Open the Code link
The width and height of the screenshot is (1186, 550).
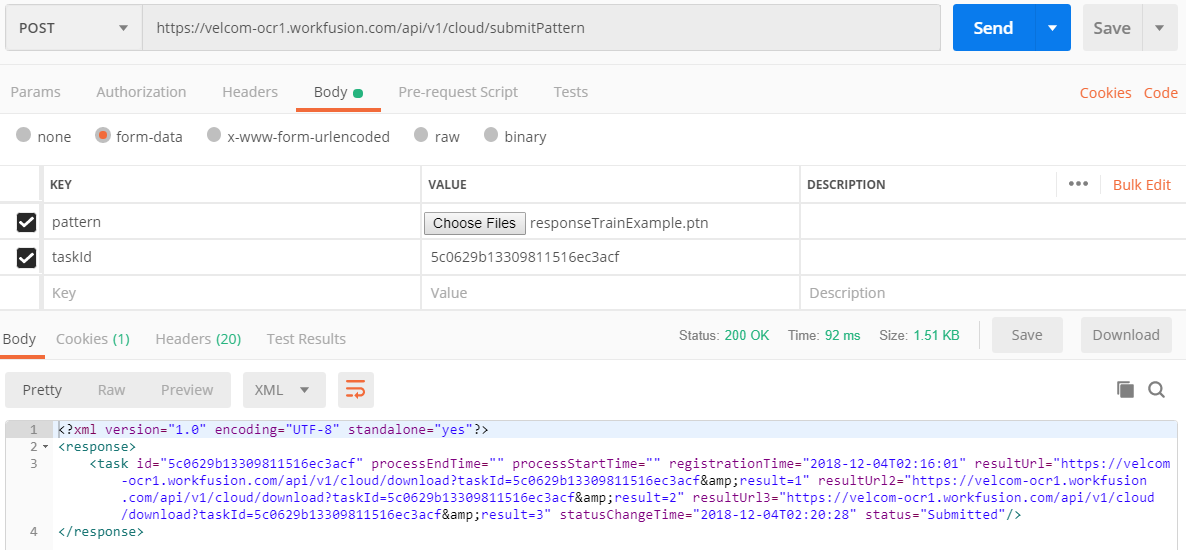pos(1160,93)
